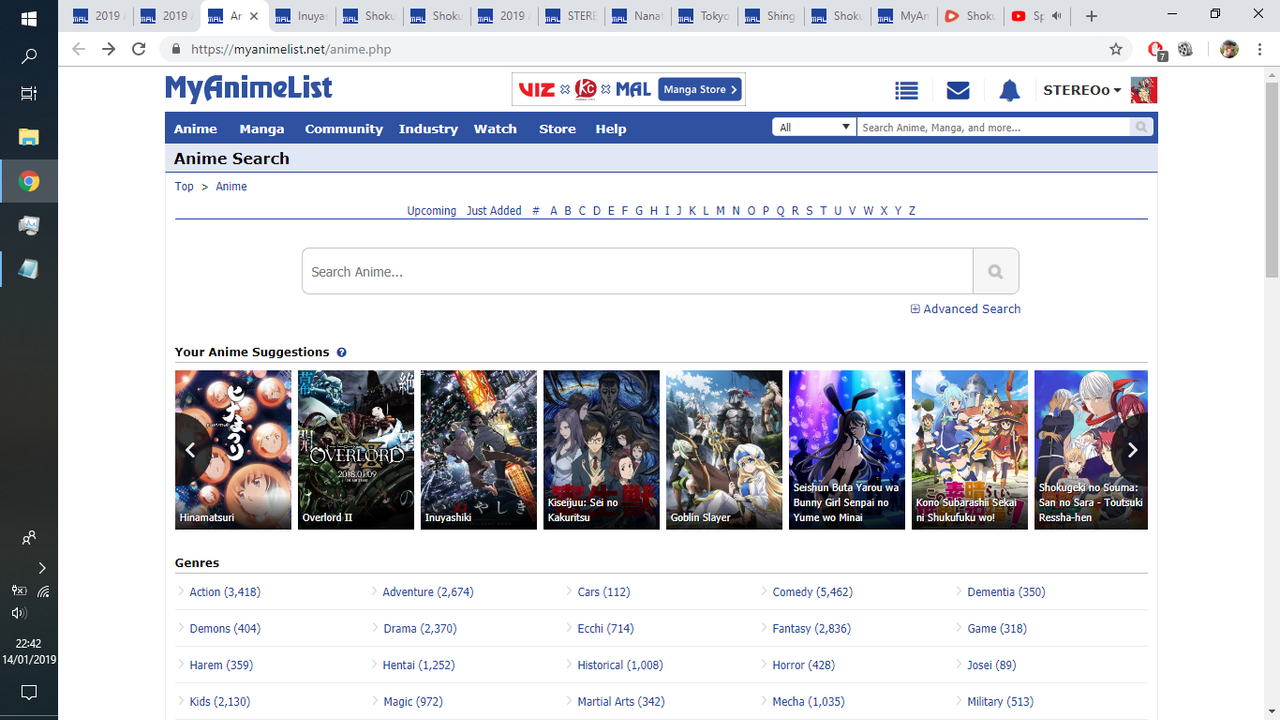Open the Manga menu in navigation bar

coord(262,128)
